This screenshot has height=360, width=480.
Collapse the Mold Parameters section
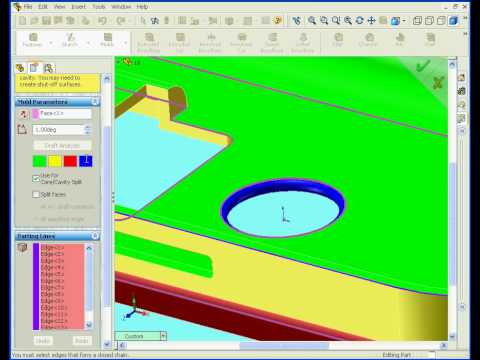[x=95, y=102]
